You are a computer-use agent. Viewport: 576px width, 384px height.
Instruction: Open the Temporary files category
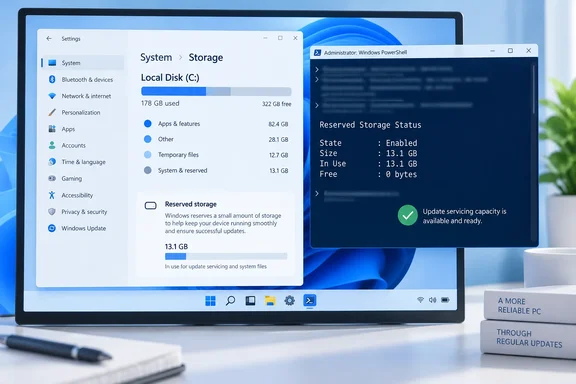(216, 155)
